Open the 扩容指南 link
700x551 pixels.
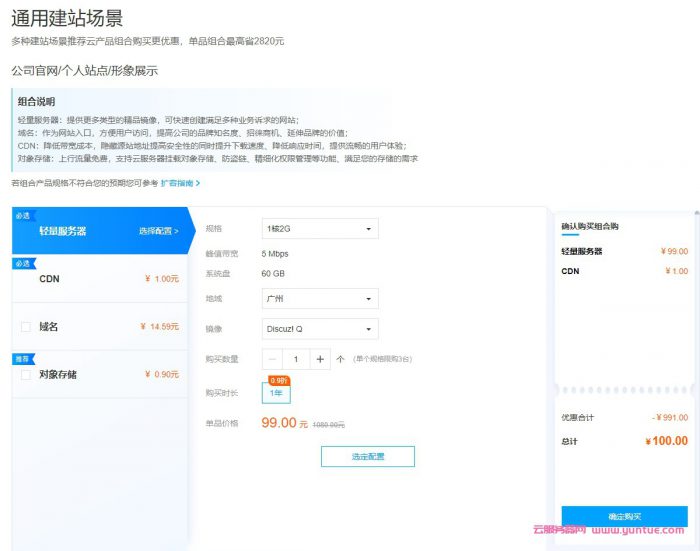[x=180, y=183]
